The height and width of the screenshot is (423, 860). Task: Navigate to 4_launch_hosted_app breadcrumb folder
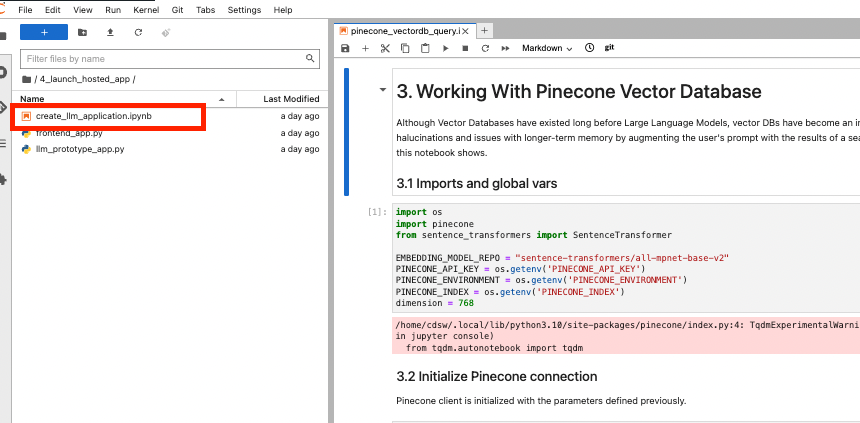click(85, 79)
